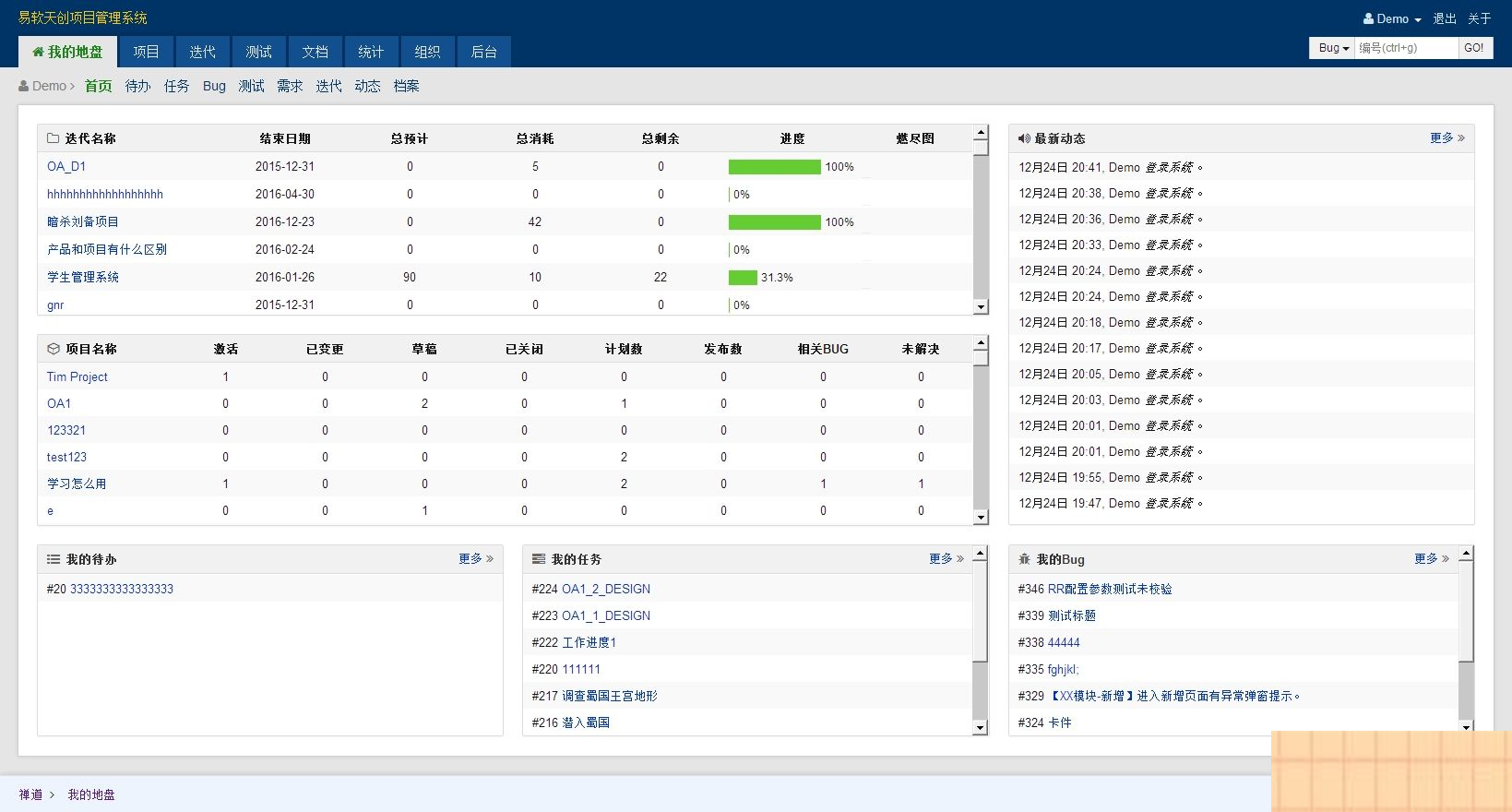Click the speaker icon beside 最新动态
The image size is (1512, 812).
point(1024,138)
